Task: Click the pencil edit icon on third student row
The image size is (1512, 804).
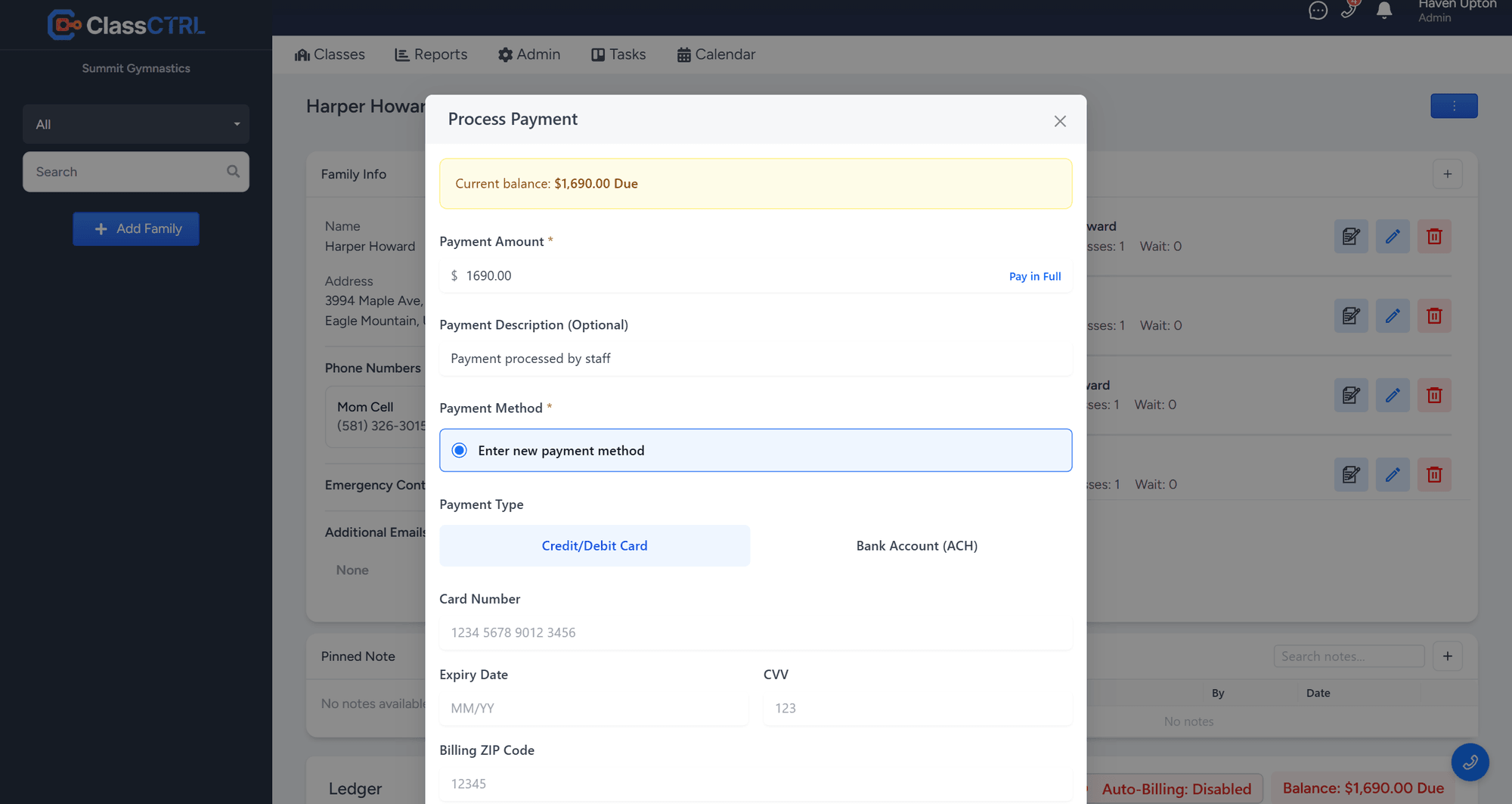Action: [x=1393, y=395]
